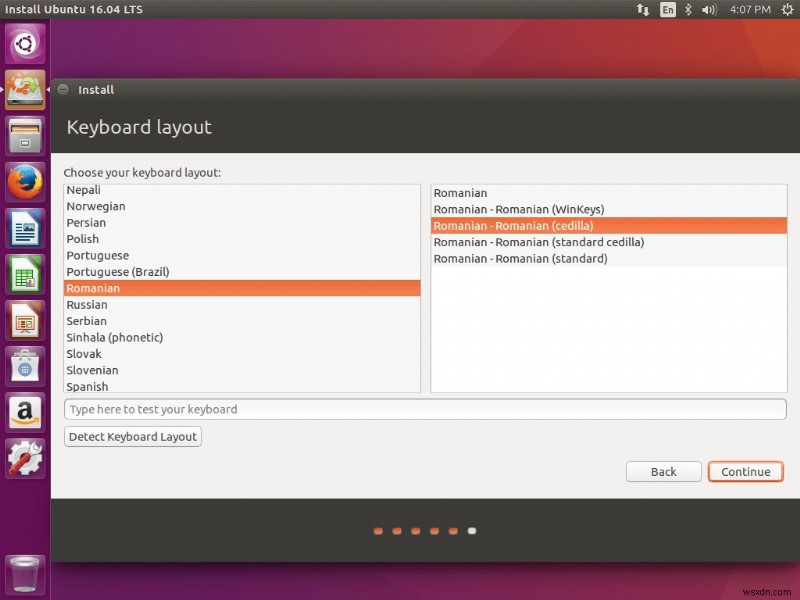Open Ubuntu Software Center icon

point(24,363)
